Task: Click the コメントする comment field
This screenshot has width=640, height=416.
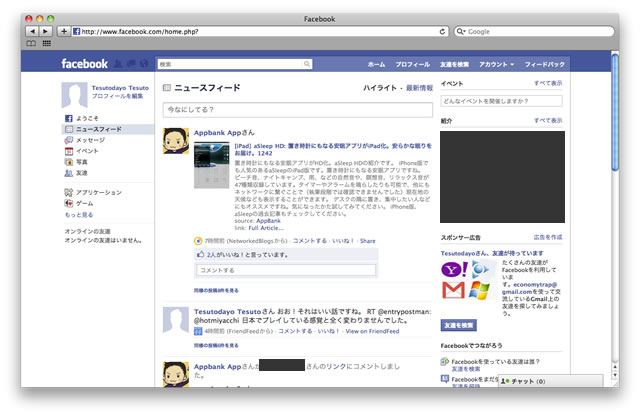Action: pyautogui.click(x=286, y=270)
